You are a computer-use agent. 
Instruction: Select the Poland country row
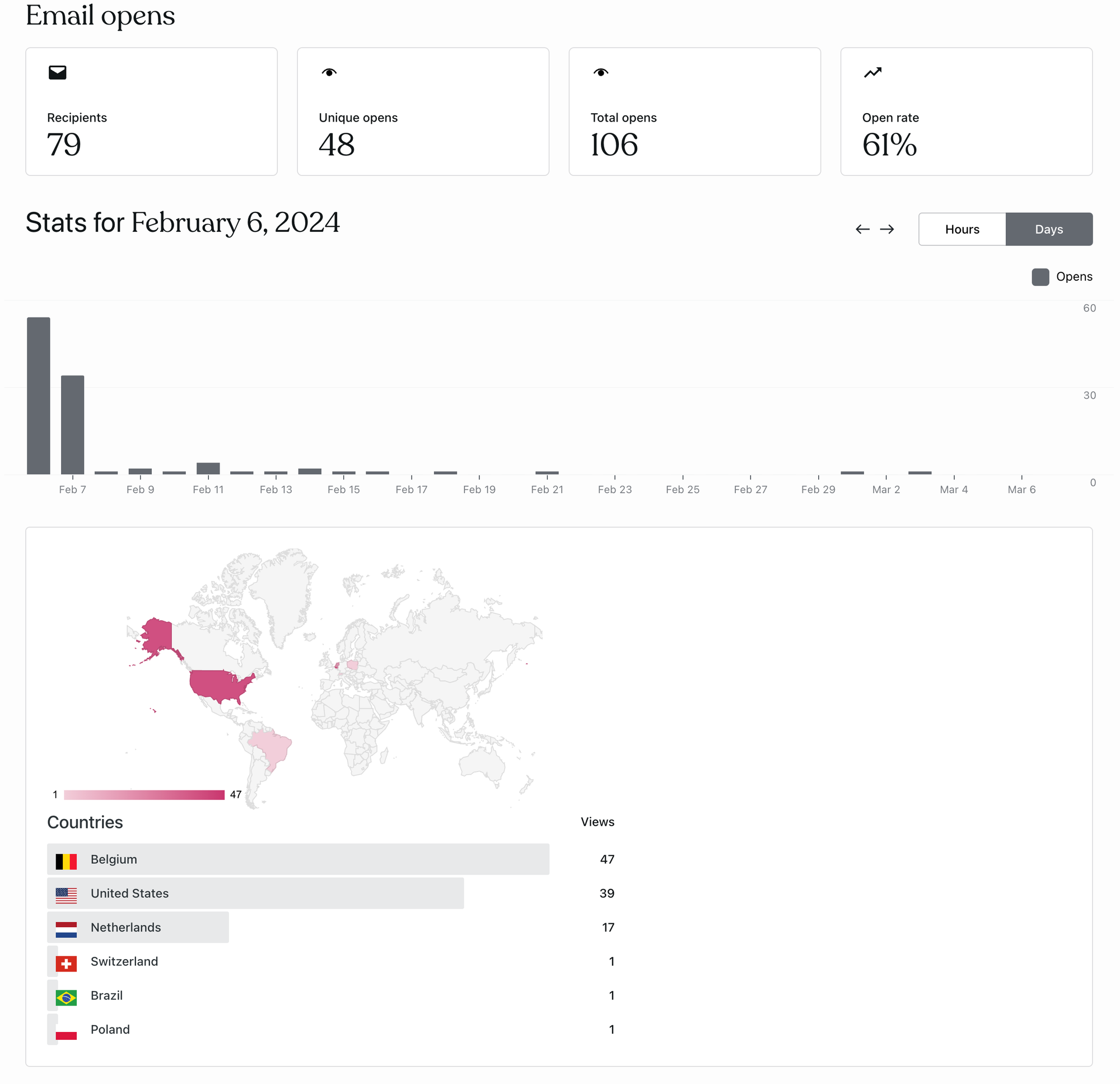(x=110, y=1029)
